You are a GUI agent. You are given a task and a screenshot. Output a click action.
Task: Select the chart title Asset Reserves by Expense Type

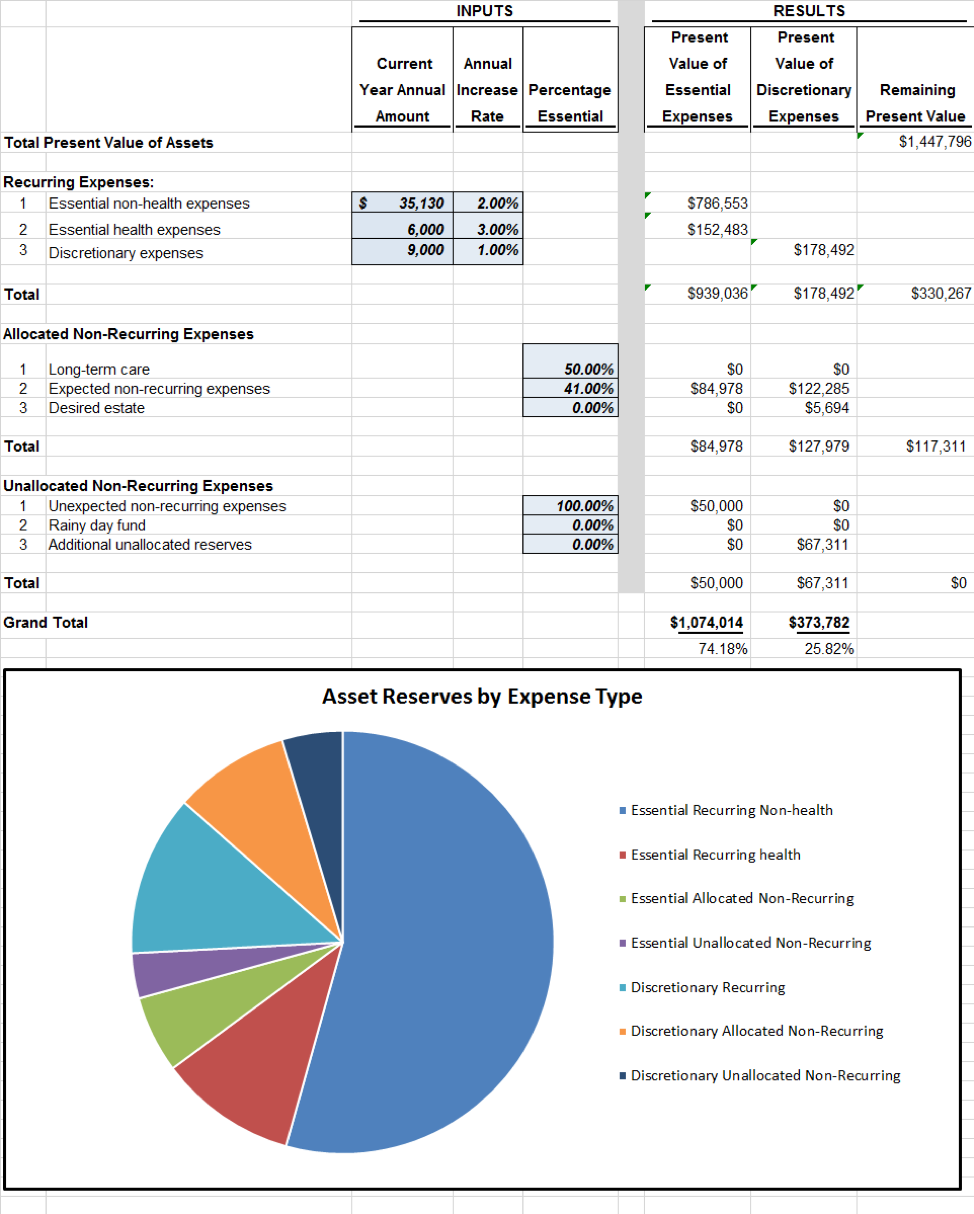(x=482, y=696)
